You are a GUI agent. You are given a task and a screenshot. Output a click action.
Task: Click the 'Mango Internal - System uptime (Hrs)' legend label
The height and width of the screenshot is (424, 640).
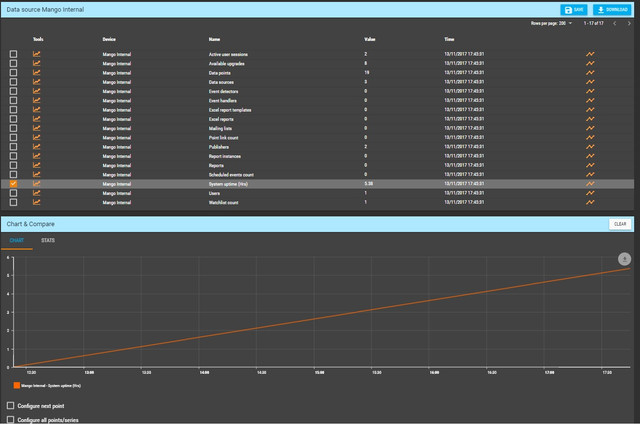pos(51,386)
